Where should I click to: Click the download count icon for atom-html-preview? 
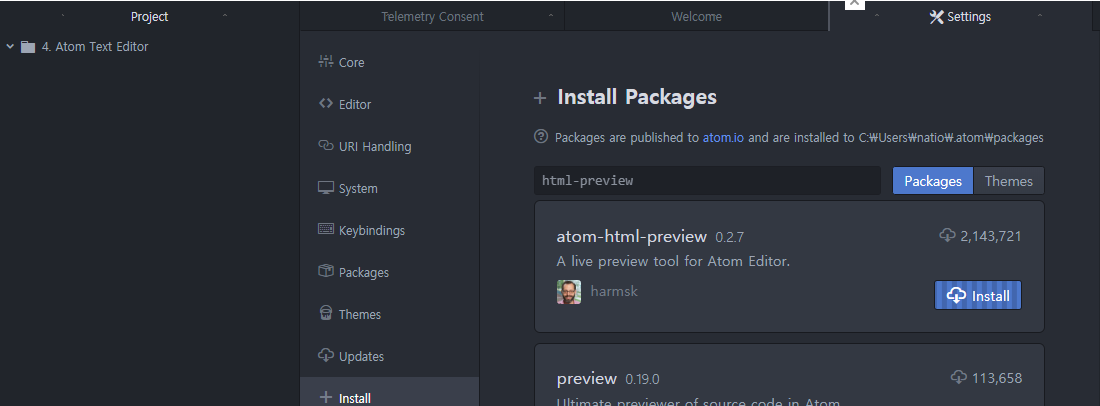(x=948, y=235)
